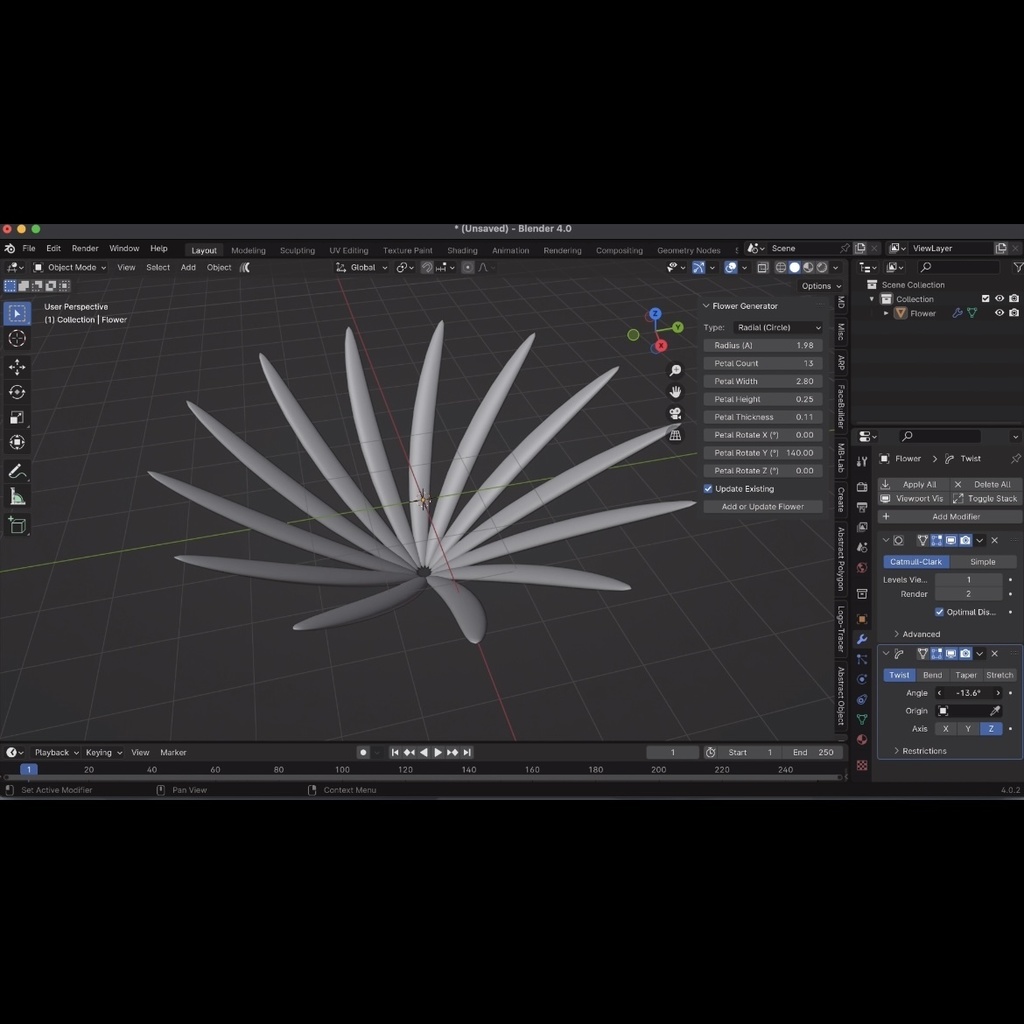The height and width of the screenshot is (1024, 1024).
Task: Toggle Optimal Display on the Subdivision modifier
Action: coord(937,612)
